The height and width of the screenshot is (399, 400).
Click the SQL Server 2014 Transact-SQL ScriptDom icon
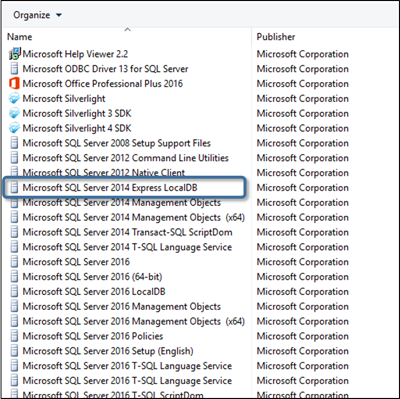(x=14, y=232)
